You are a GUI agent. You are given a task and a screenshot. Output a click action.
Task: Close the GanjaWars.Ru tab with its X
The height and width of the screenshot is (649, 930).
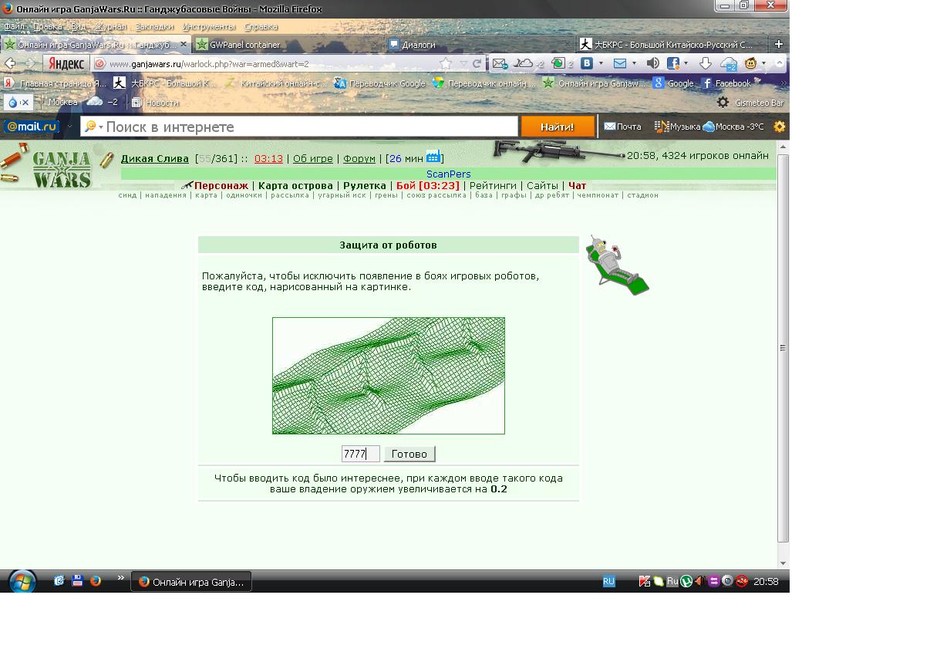183,44
